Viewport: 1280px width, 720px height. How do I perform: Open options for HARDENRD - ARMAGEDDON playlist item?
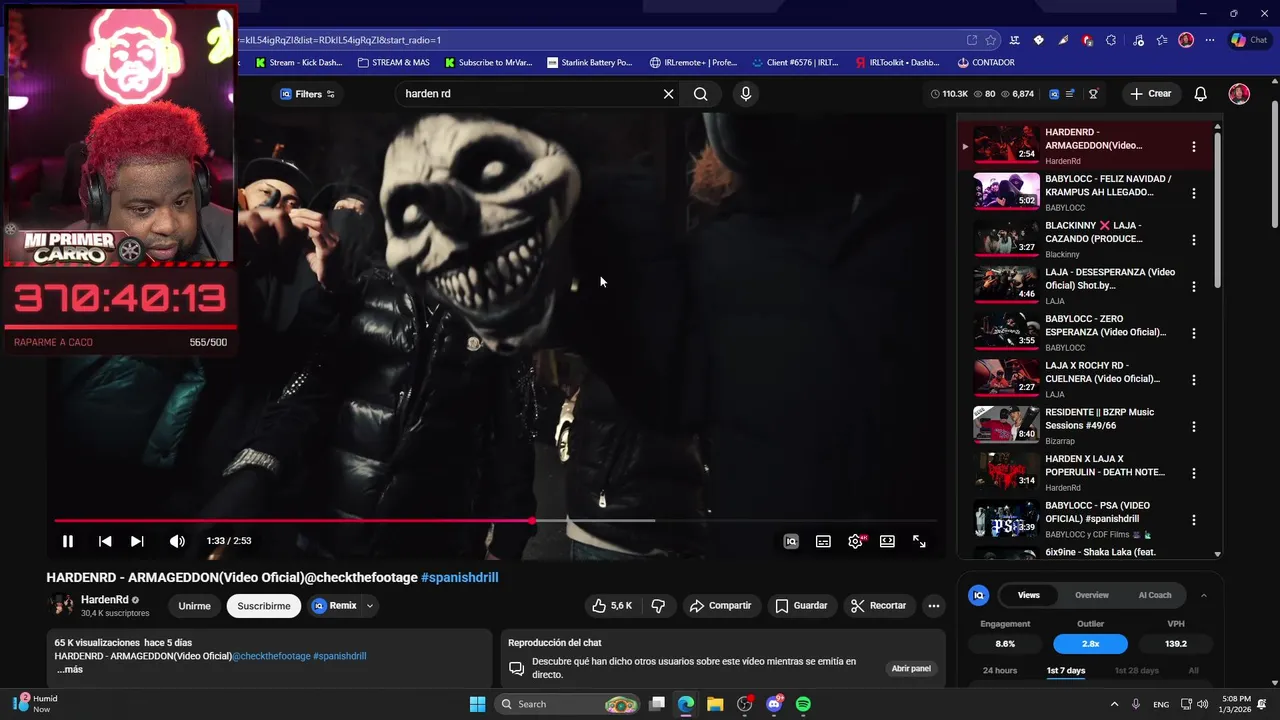(1193, 147)
